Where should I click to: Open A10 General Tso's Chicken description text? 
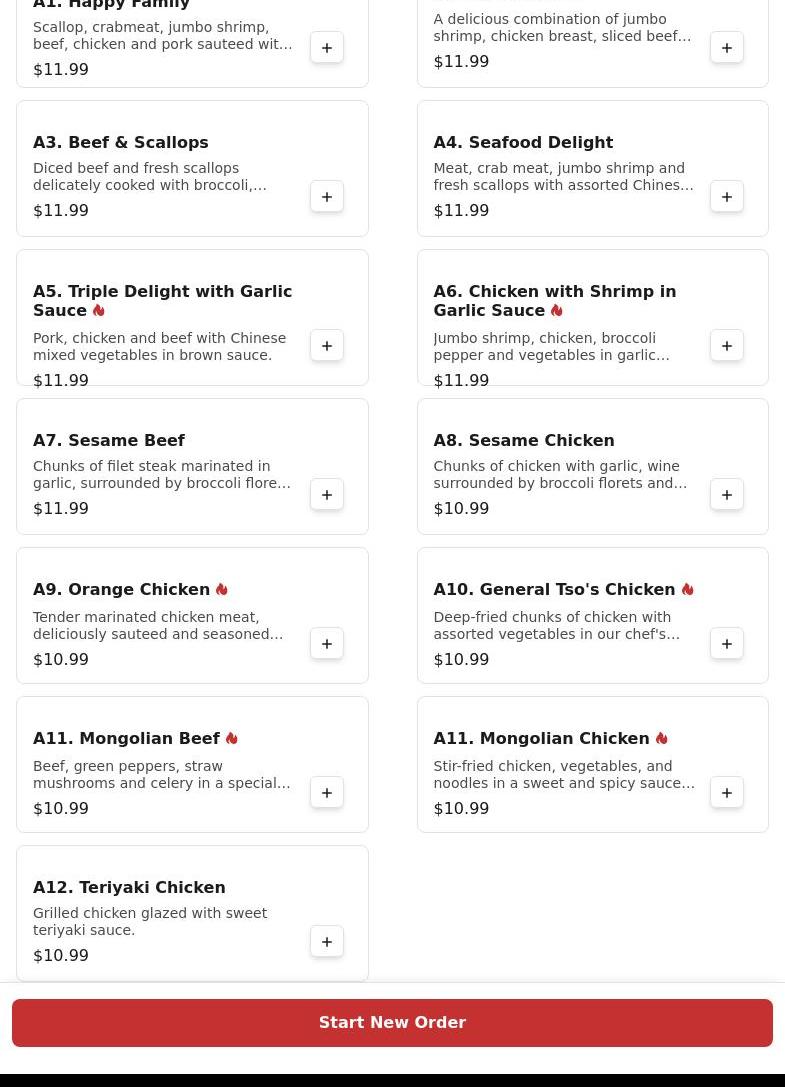click(x=556, y=625)
